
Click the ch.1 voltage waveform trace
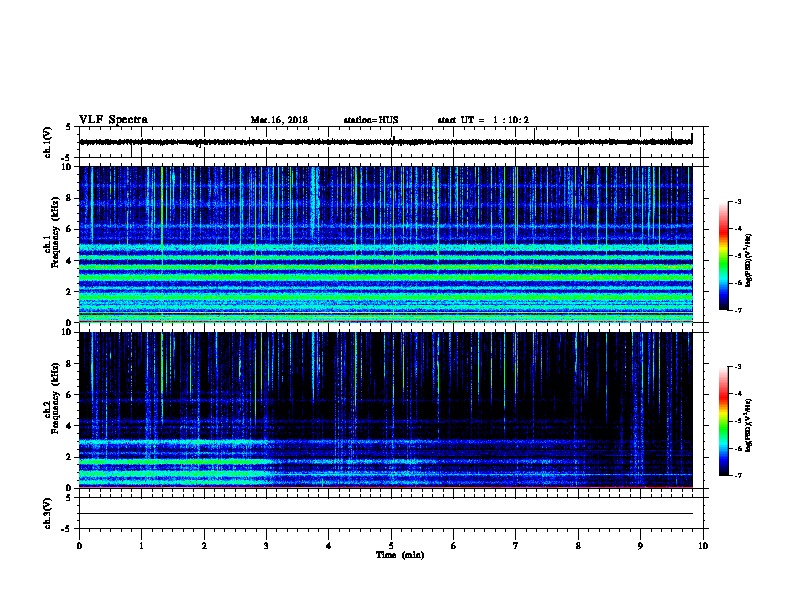385,142
